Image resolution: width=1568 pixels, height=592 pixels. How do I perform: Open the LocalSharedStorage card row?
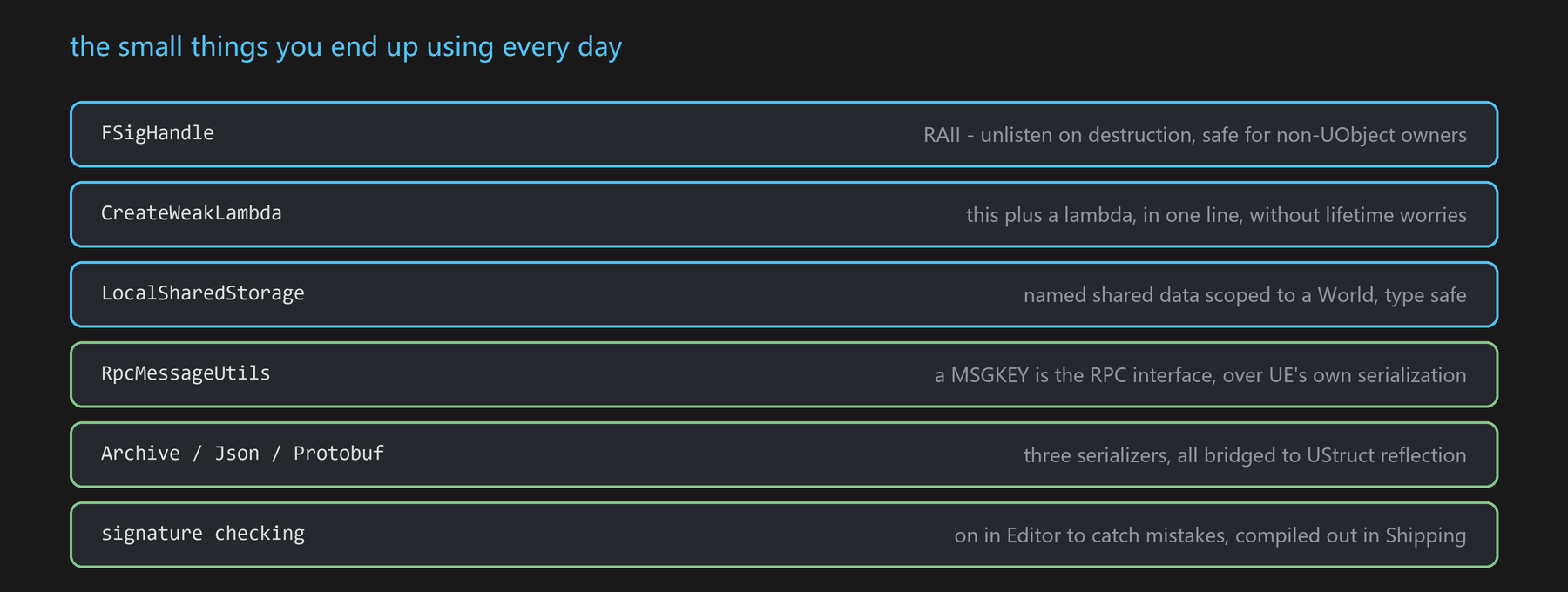(x=784, y=294)
